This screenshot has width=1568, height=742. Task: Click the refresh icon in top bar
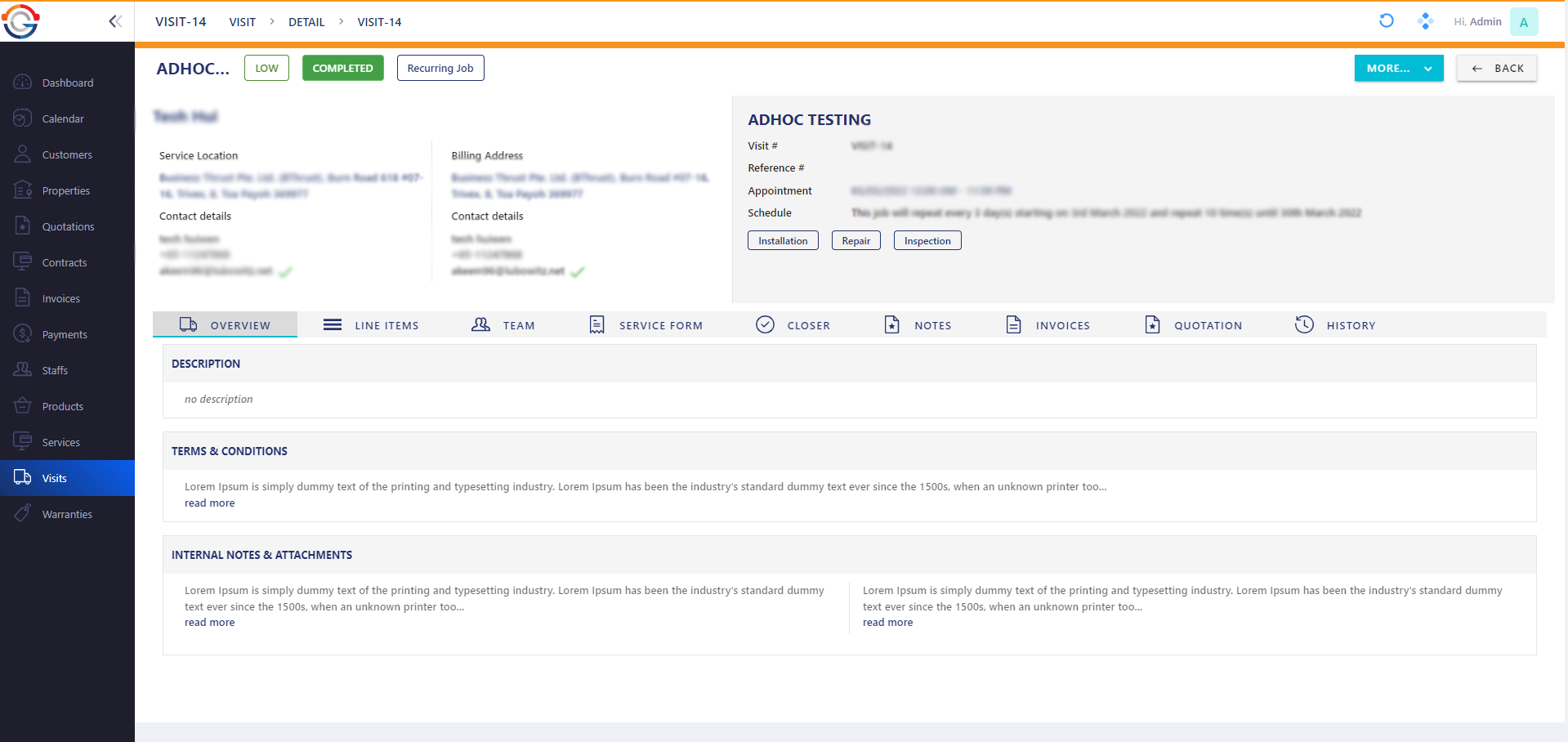(1386, 21)
